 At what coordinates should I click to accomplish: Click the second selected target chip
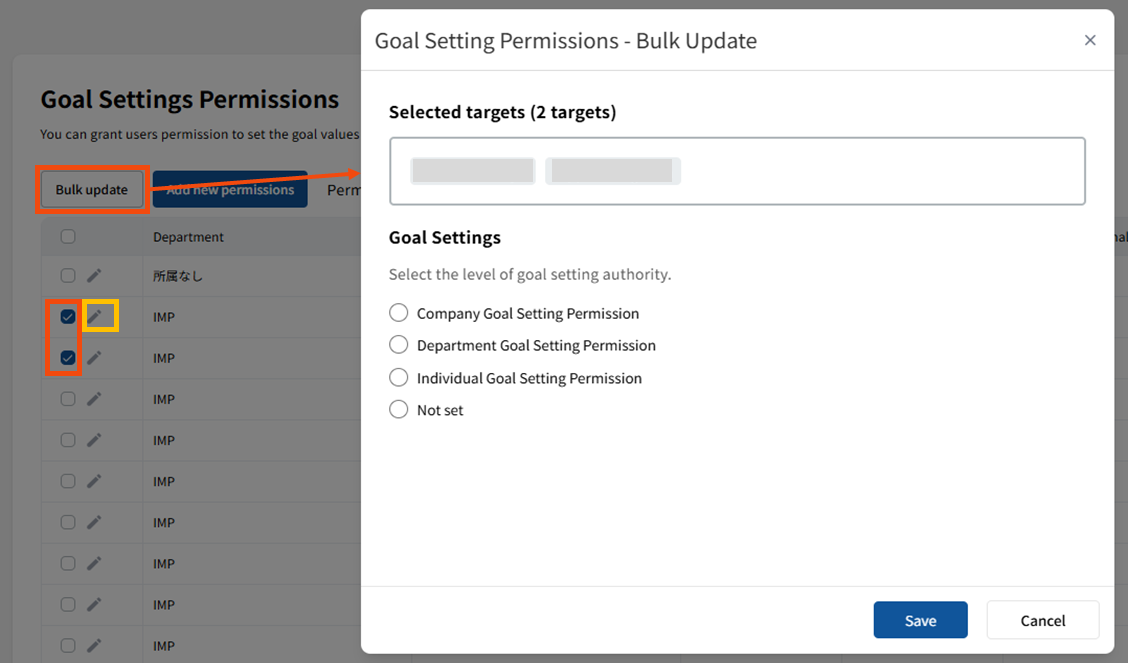[612, 171]
